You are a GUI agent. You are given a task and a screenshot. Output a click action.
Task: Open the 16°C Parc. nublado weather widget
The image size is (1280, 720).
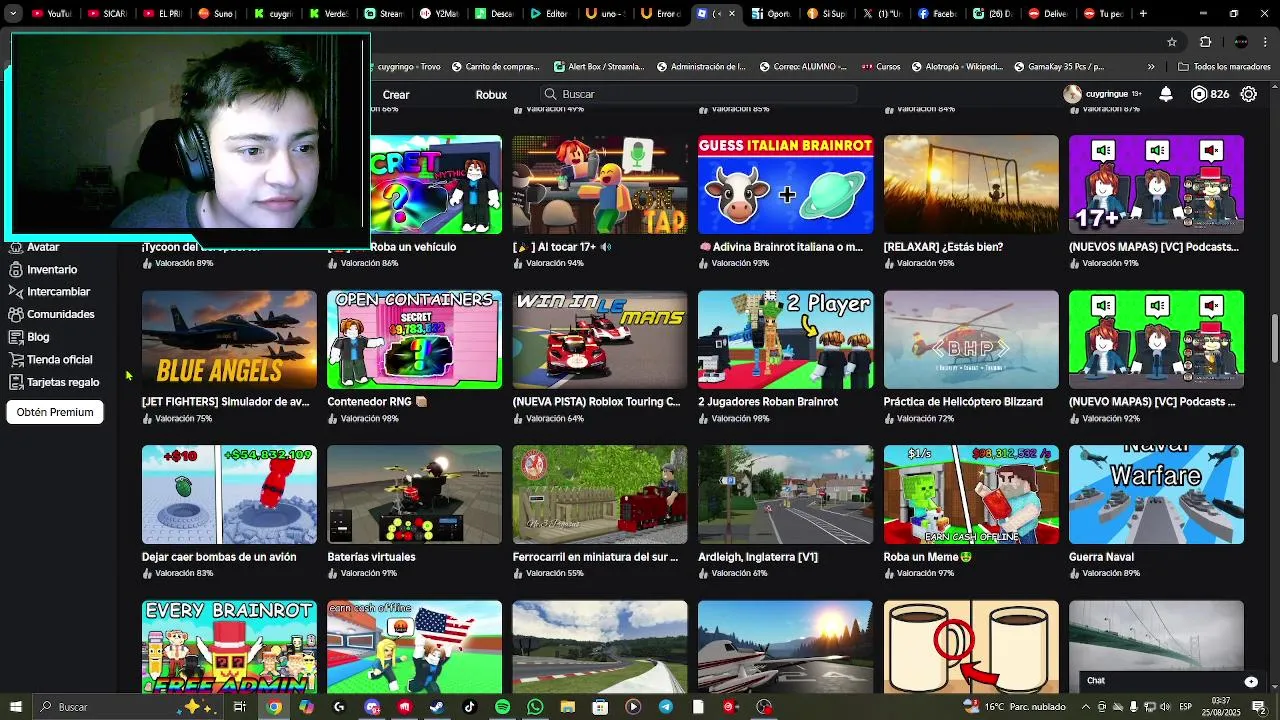[x=1014, y=707]
